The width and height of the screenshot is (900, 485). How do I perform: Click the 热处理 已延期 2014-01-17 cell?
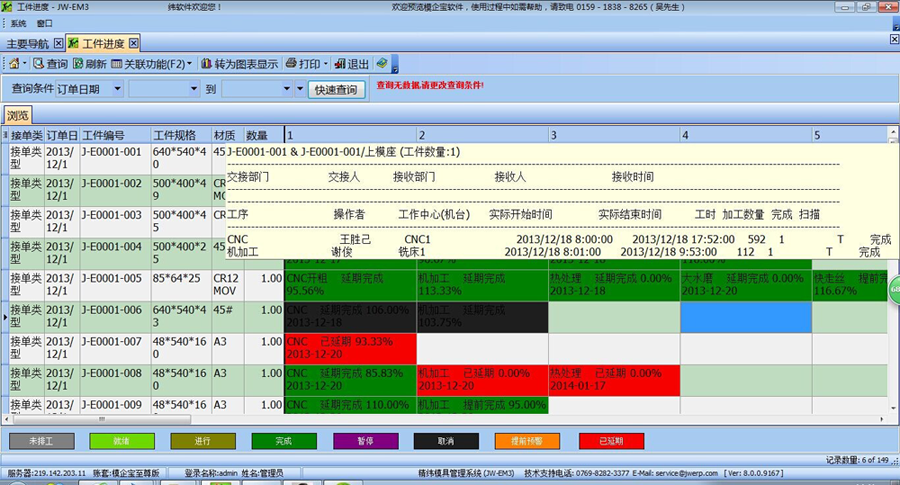pyautogui.click(x=614, y=380)
